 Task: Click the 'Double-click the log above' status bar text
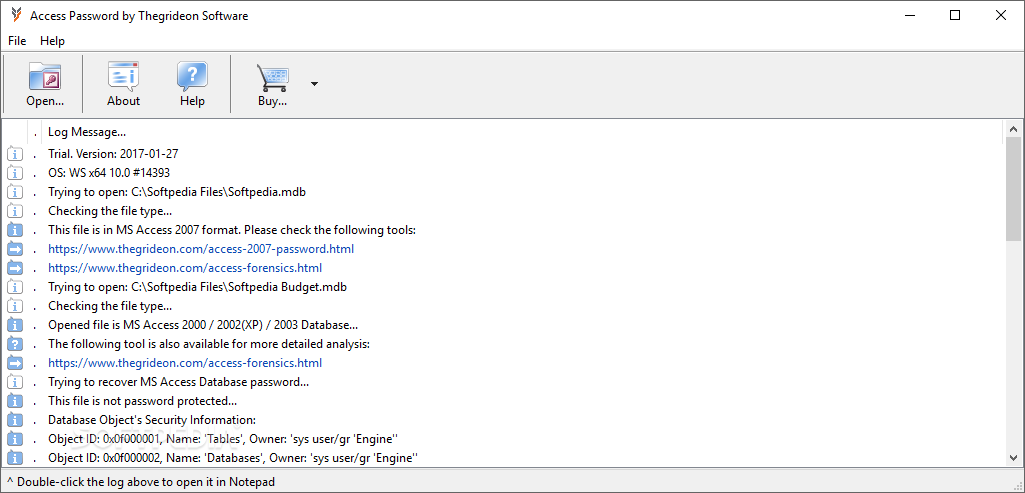click(141, 482)
